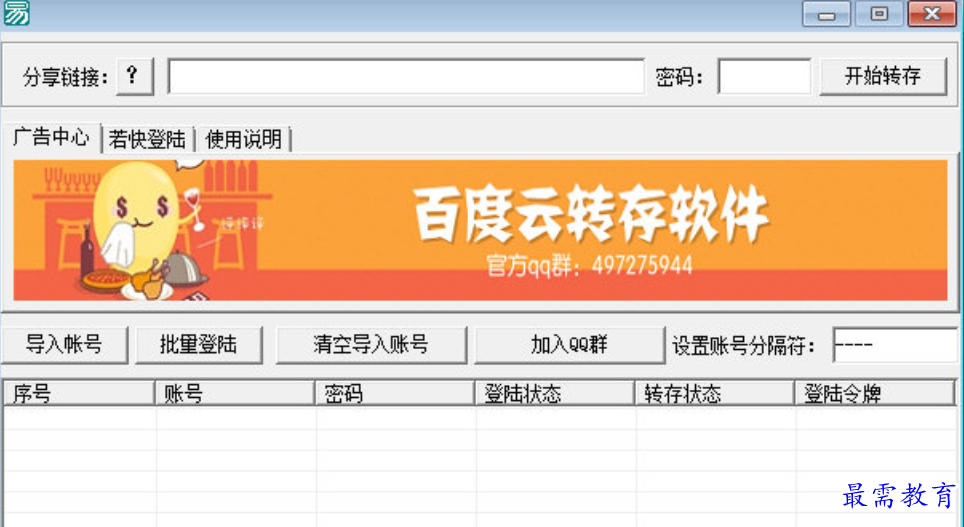The width and height of the screenshot is (964, 527).
Task: Focus the 密码 password input field
Action: point(764,77)
